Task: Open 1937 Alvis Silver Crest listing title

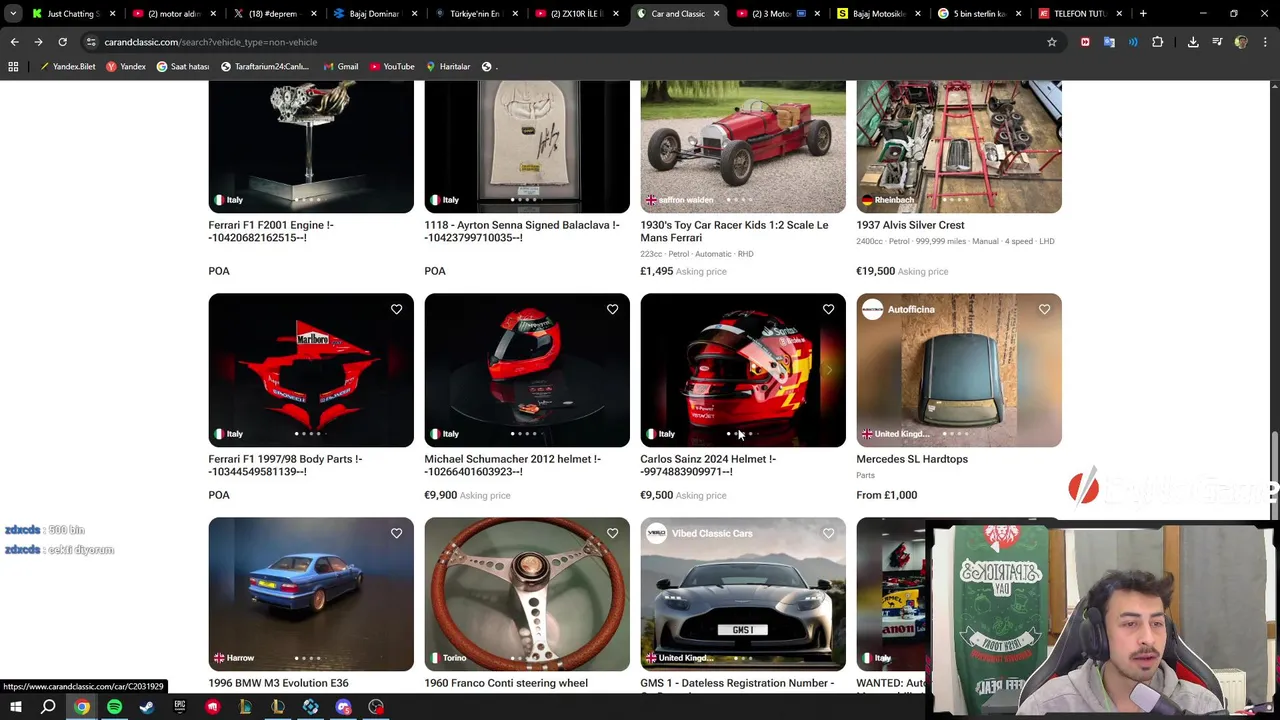Action: 910,225
